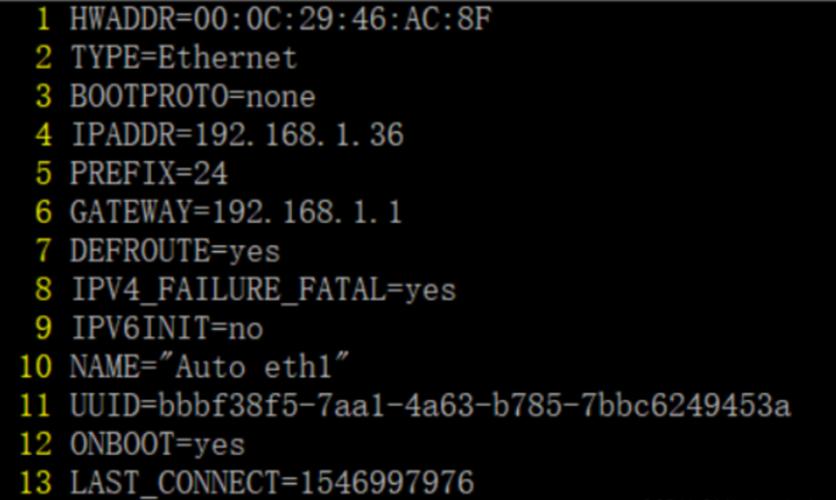Click line number 13 in gutter
This screenshot has height=500, width=836.
coord(35,482)
